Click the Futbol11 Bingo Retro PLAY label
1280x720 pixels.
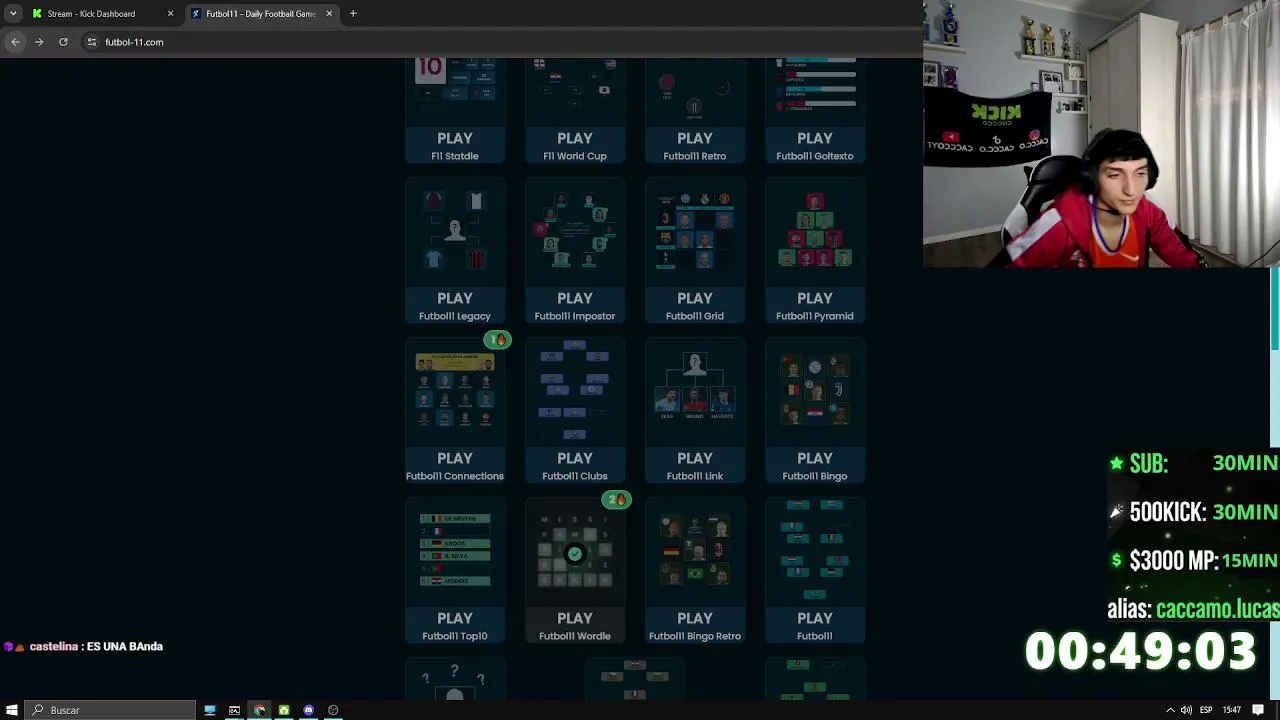coord(695,619)
